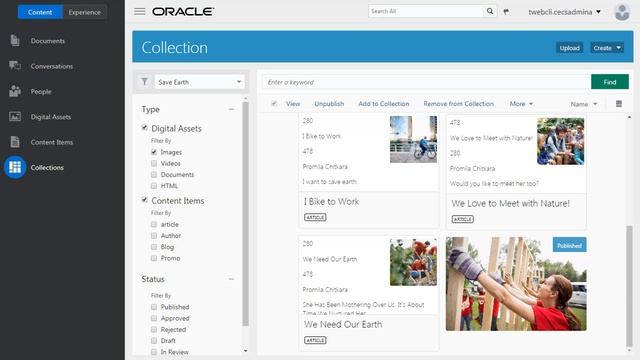Image resolution: width=640 pixels, height=360 pixels.
Task: Check the Draft status filter
Action: 154,340
